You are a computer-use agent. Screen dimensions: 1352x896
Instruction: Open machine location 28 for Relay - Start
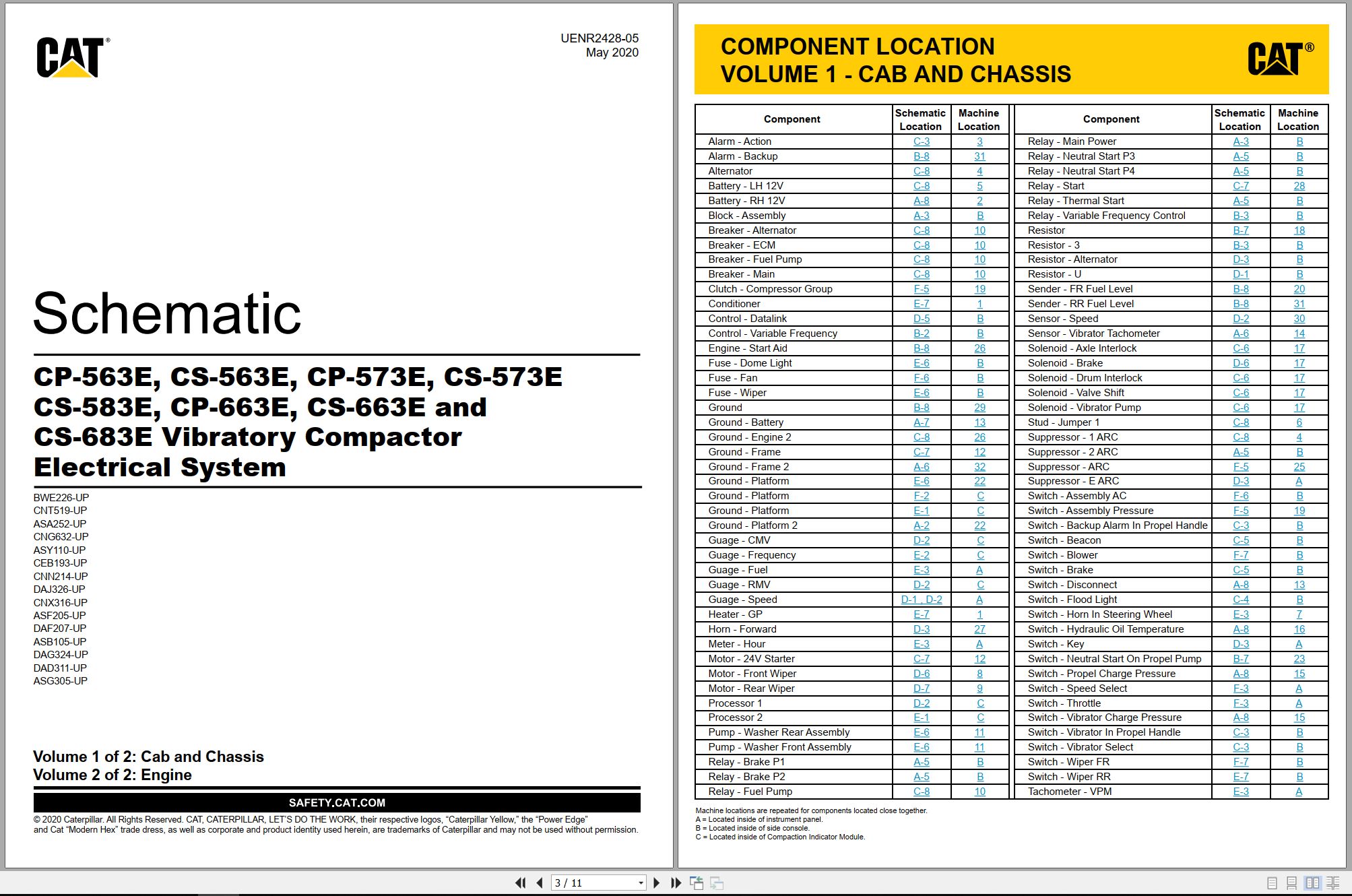click(1299, 186)
